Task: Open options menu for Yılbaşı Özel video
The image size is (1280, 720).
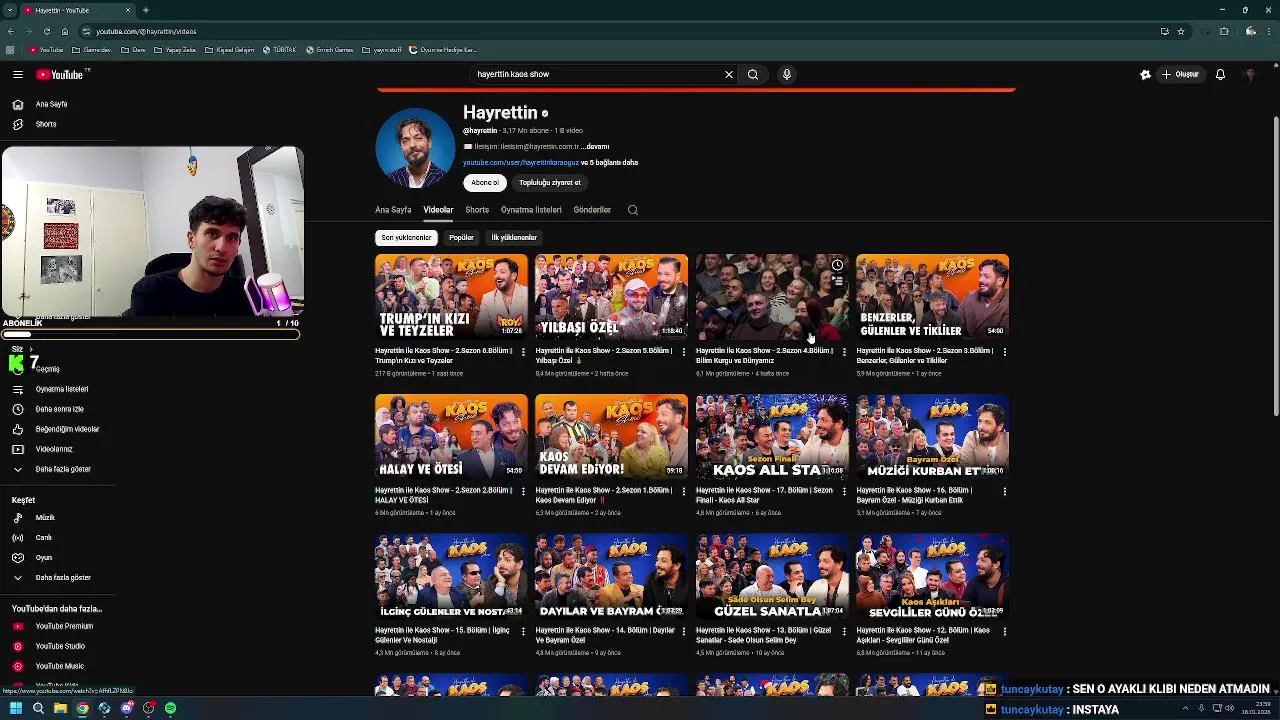Action: click(683, 352)
